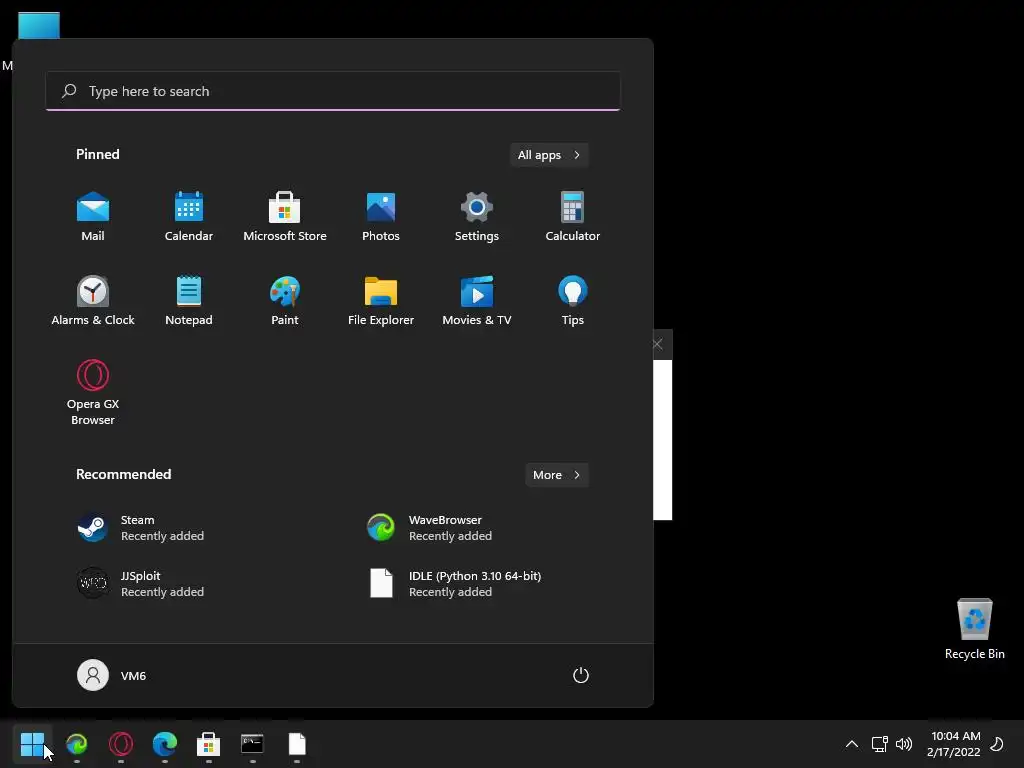
Task: Switch to the command prompt taskbar icon
Action: tap(252, 744)
